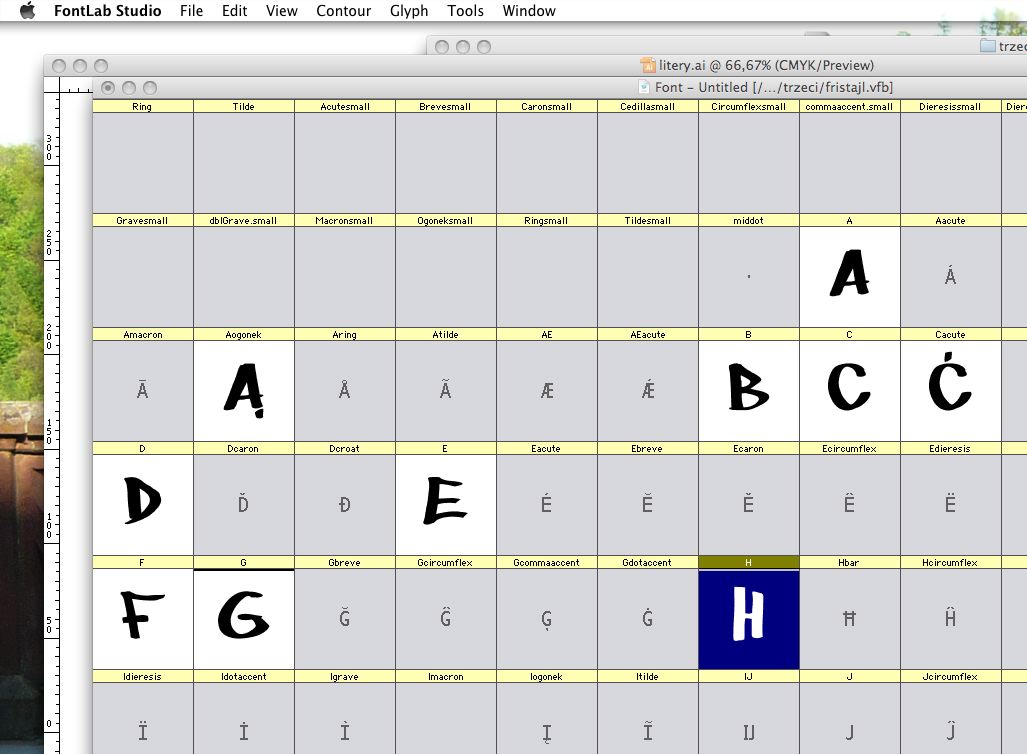This screenshot has width=1027, height=754.
Task: Click the fristajl.vfb file icon in title
Action: click(x=644, y=87)
